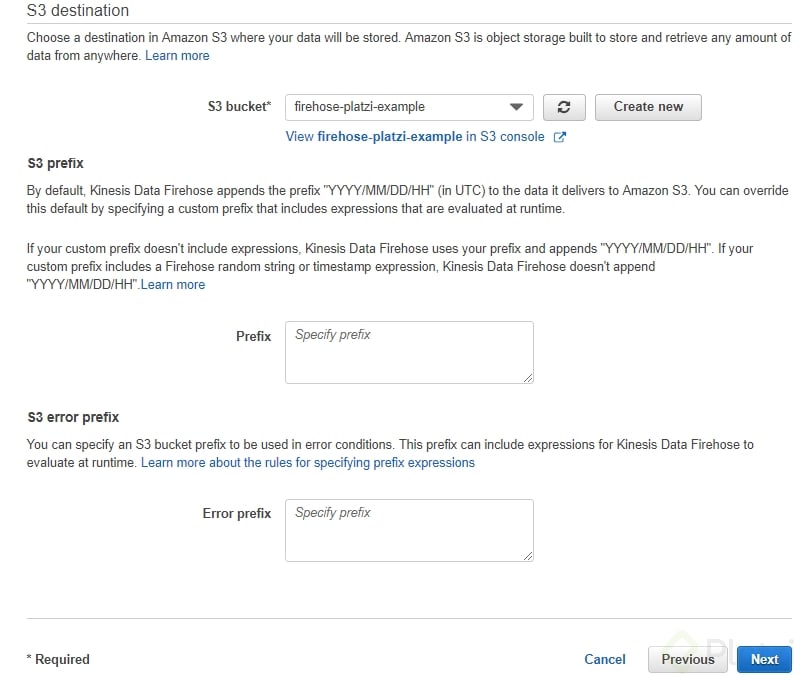This screenshot has height=681, width=803.
Task: Grab the Error prefix textarea resize handle
Action: [x=528, y=556]
